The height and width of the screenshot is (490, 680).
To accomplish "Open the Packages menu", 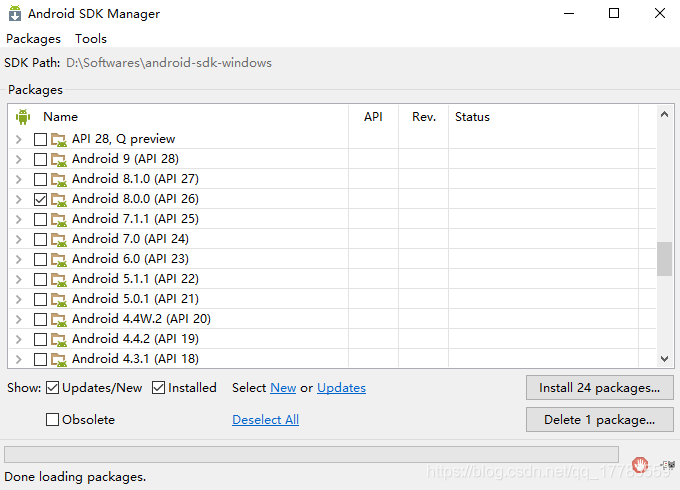I will pyautogui.click(x=33, y=39).
